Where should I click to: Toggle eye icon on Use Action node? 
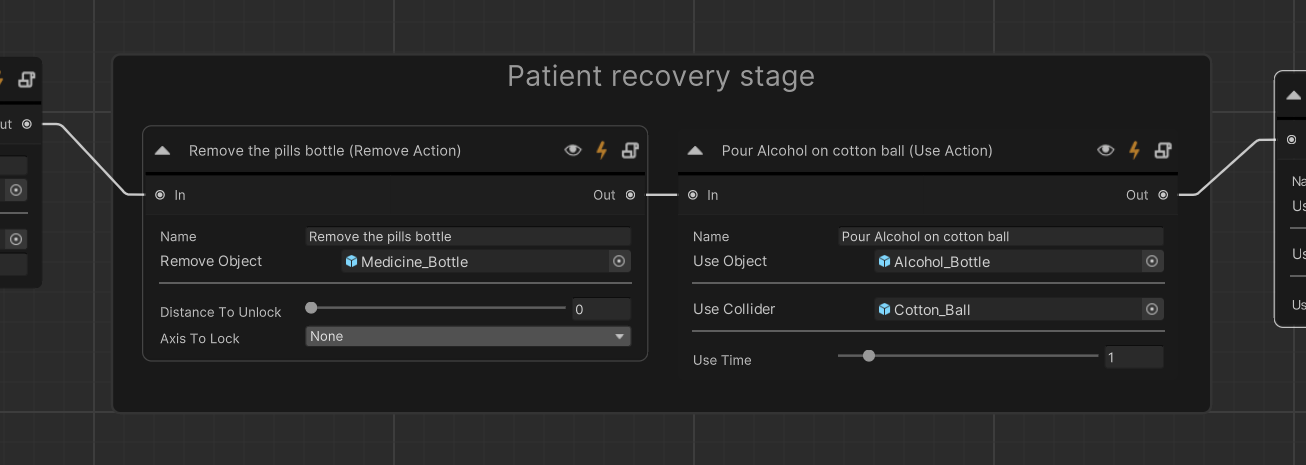(1106, 151)
